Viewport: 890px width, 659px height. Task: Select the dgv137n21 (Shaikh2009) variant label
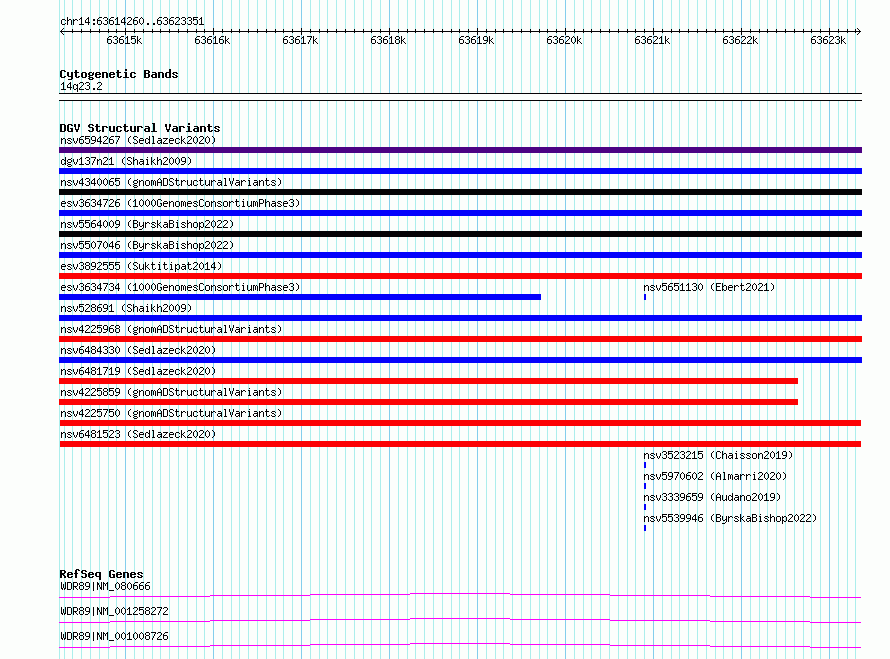126,161
